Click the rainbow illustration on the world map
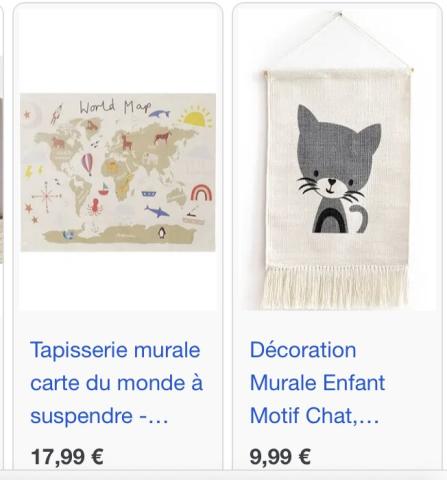Viewport: 447px width, 480px height. (201, 192)
